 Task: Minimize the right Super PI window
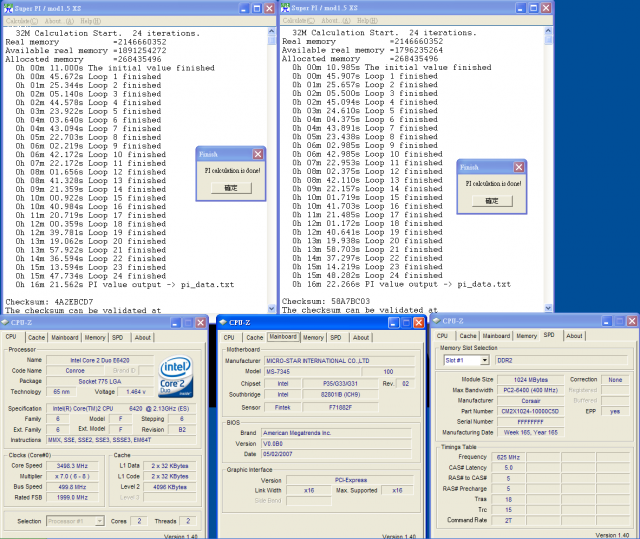(520, 8)
